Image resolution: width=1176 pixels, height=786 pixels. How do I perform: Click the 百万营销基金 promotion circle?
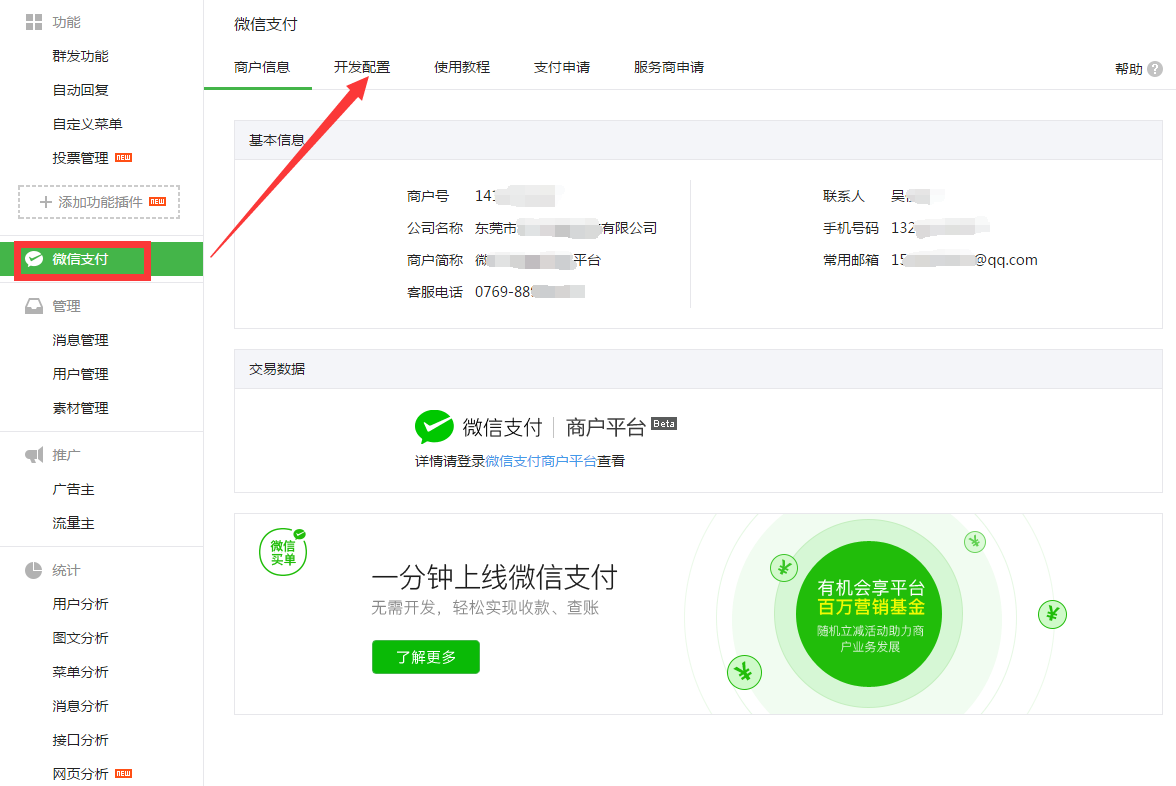[x=870, y=614]
